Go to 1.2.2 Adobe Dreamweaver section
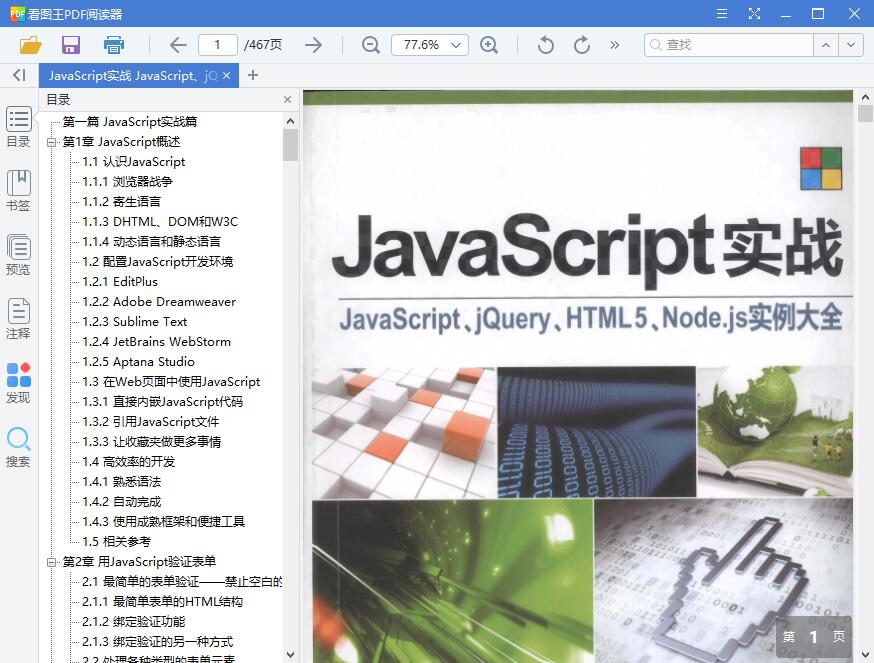874x663 pixels. point(159,302)
